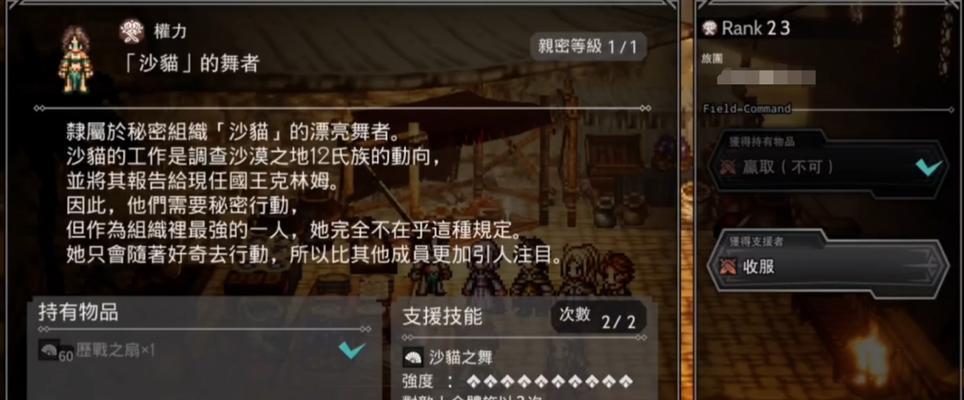Open the 持有物品 section header
Image resolution: width=964 pixels, height=400 pixels.
(x=78, y=312)
